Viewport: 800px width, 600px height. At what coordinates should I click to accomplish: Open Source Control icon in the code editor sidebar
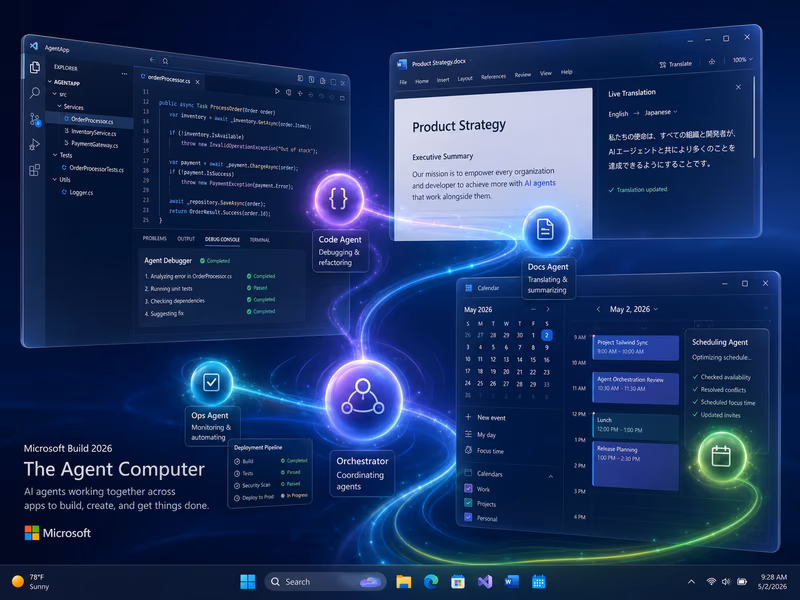(35, 119)
